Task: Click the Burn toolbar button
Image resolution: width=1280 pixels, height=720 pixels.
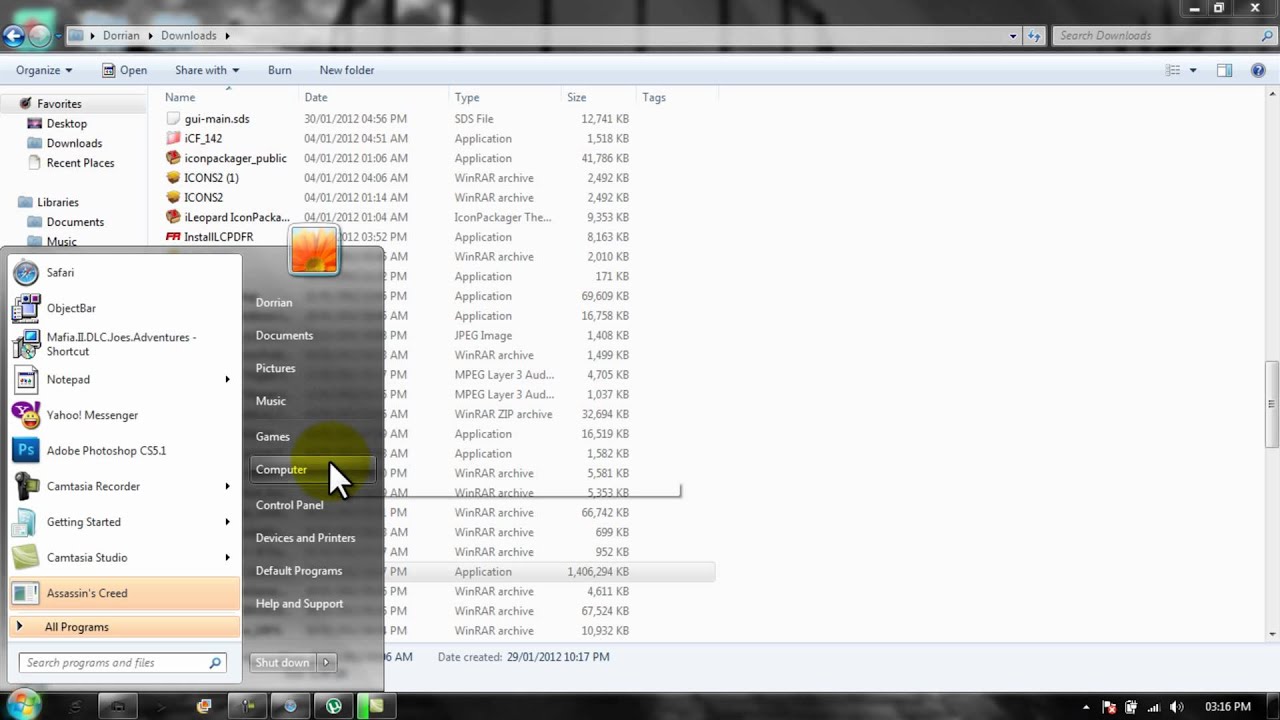Action: click(280, 70)
